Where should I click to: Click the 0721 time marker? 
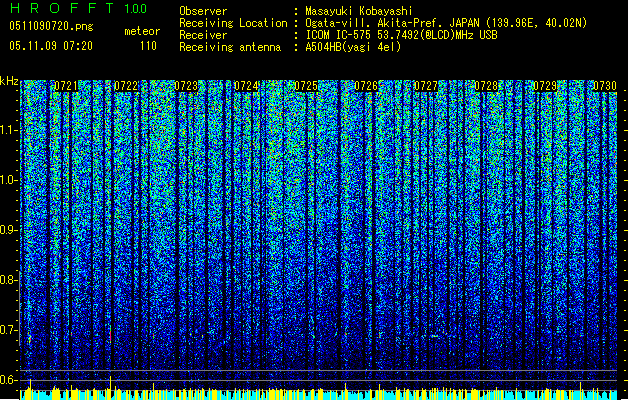pos(66,86)
